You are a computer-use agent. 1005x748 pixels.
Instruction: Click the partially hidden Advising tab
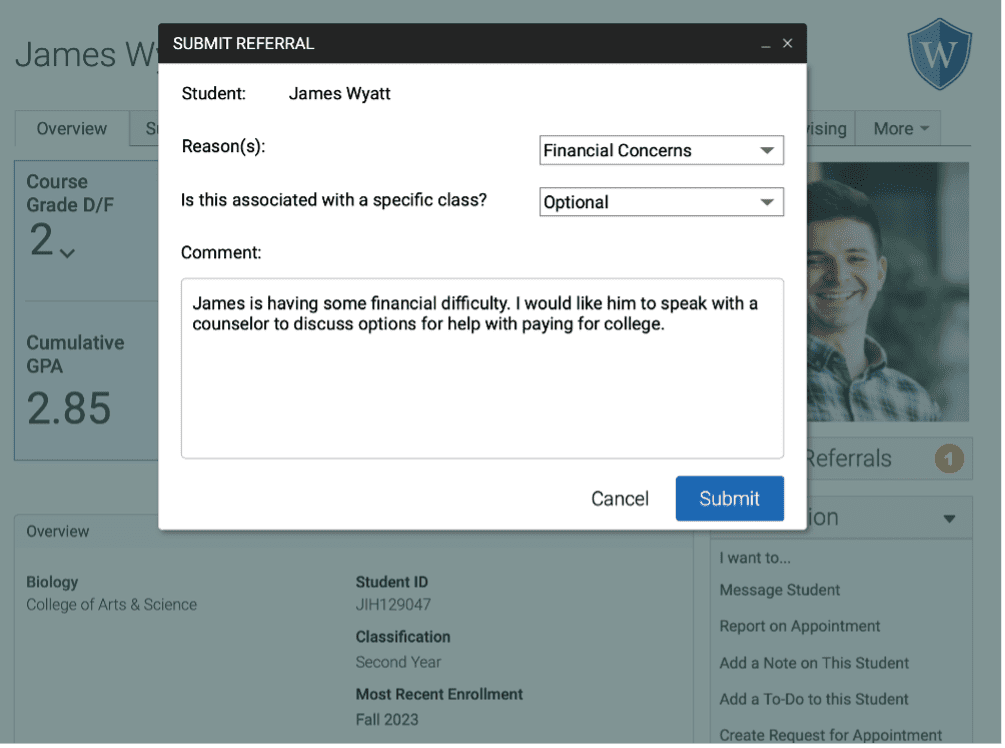(x=831, y=128)
